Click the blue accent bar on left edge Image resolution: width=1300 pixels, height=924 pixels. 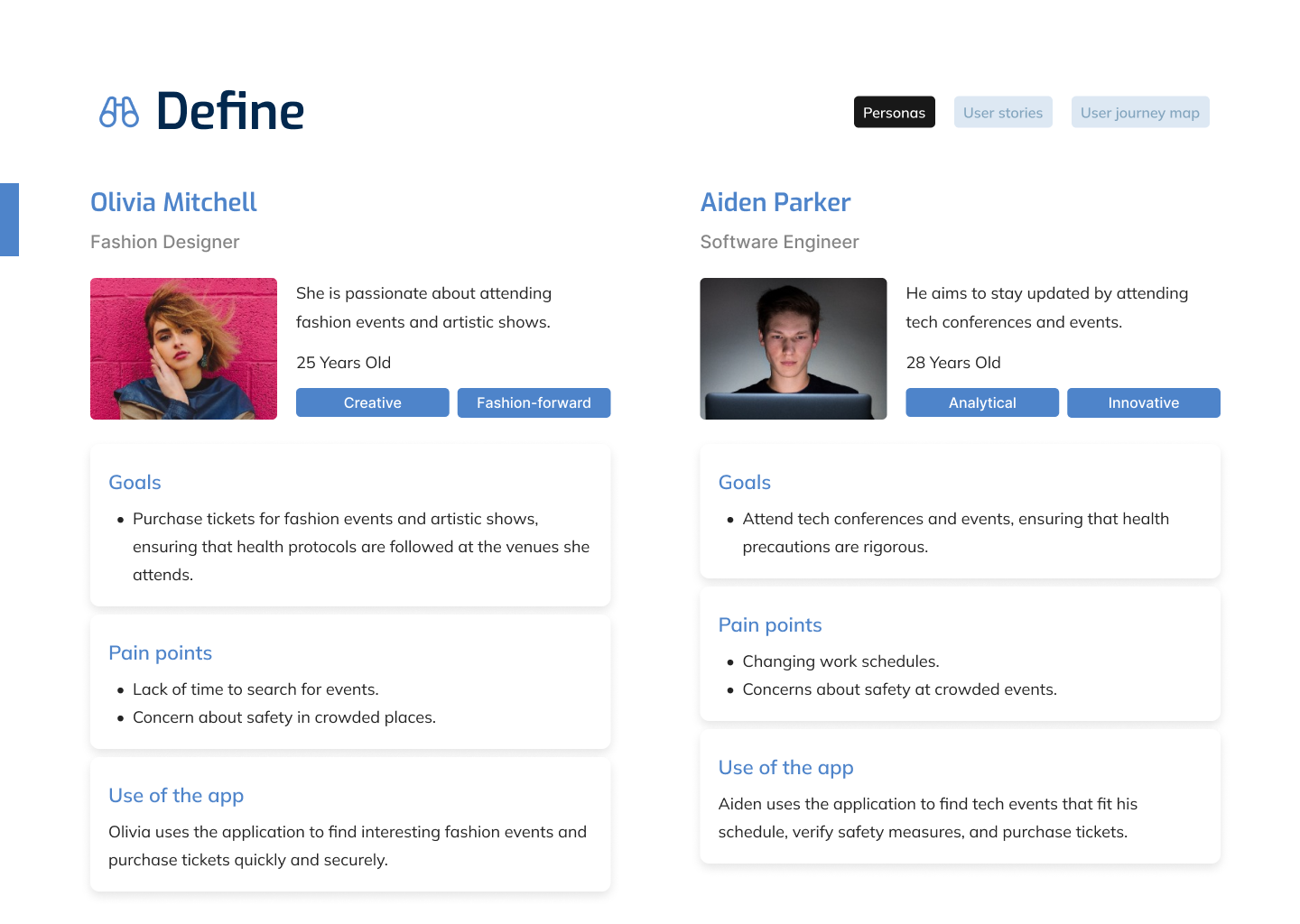coord(9,219)
